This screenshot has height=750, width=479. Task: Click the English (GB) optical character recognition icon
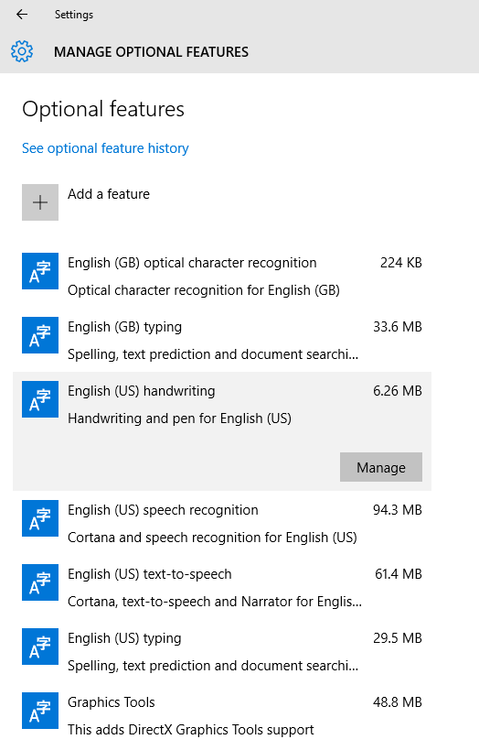click(x=40, y=271)
